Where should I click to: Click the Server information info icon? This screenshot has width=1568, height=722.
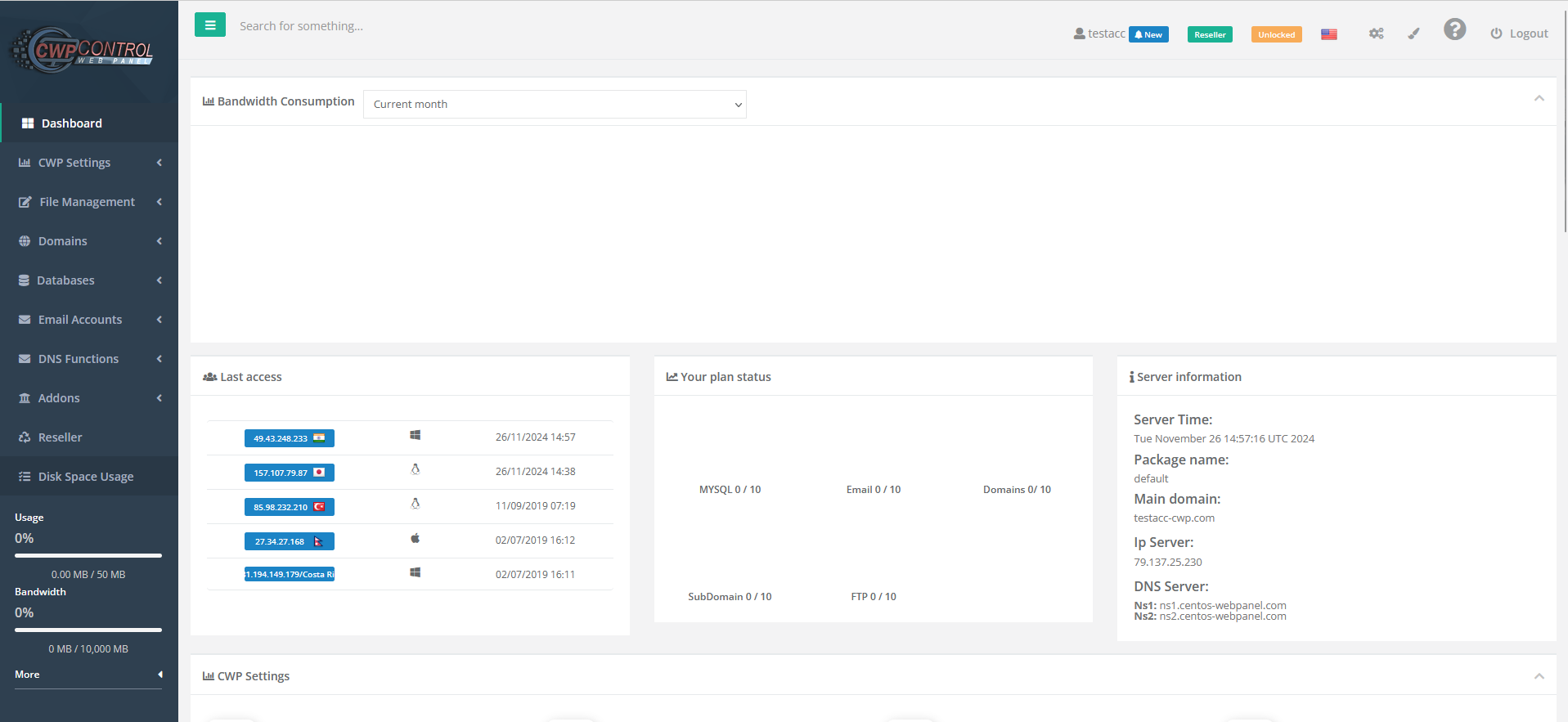pos(1132,377)
